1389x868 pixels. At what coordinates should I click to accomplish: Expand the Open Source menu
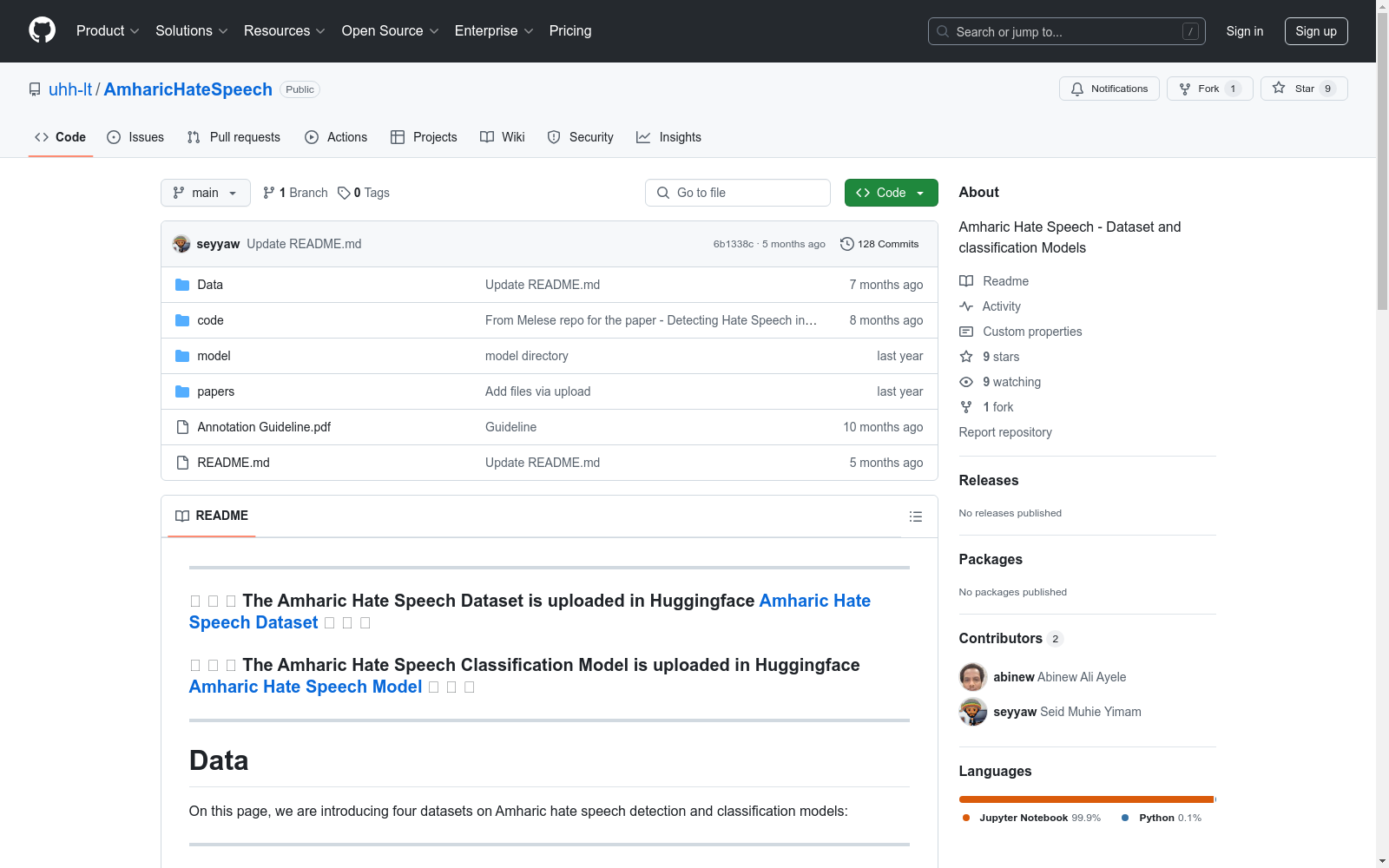pyautogui.click(x=390, y=31)
